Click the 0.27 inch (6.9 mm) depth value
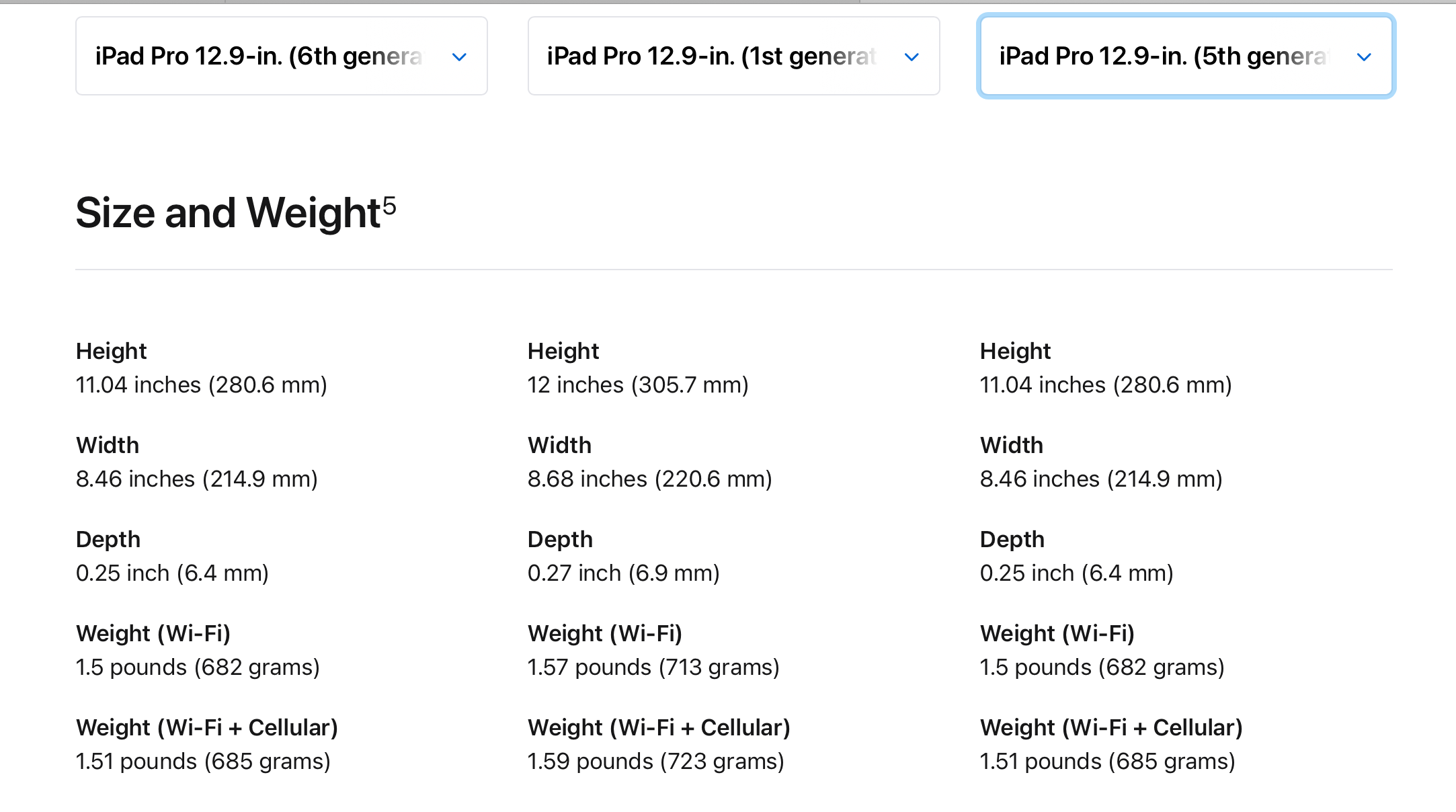 [623, 573]
